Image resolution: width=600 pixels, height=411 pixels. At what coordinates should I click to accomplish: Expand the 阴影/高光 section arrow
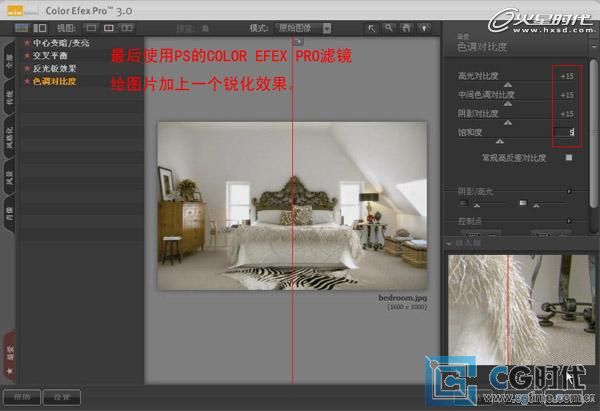[x=569, y=191]
